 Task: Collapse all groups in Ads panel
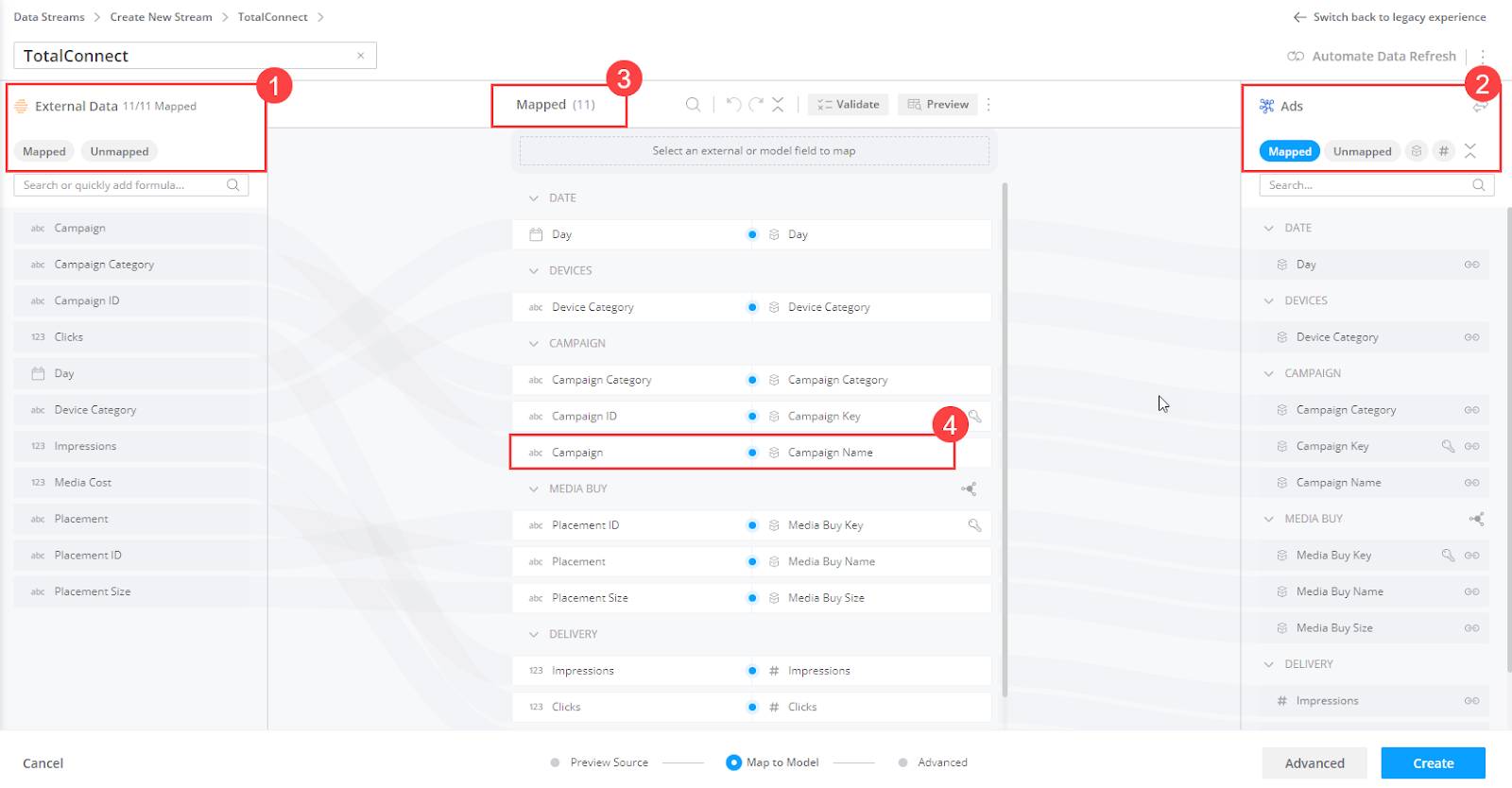[x=1470, y=151]
